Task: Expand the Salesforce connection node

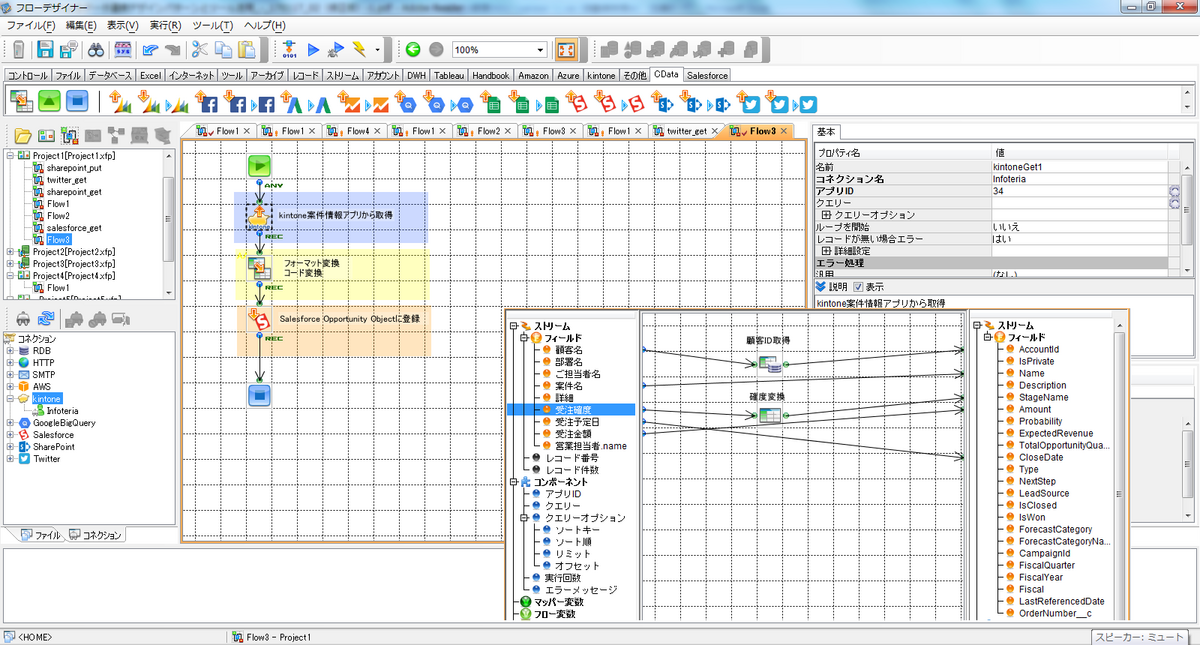Action: tap(10, 435)
